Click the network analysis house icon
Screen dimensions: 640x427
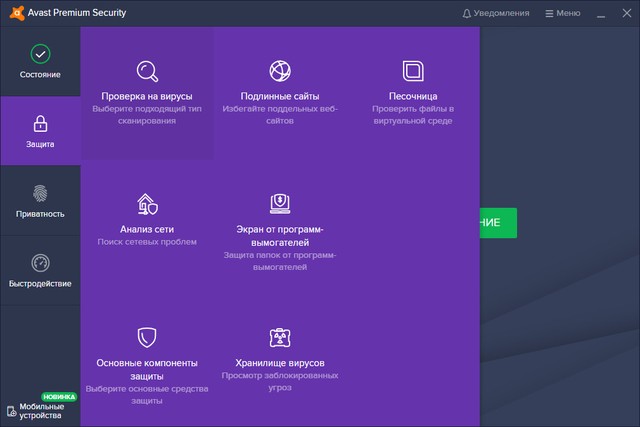[x=147, y=205]
